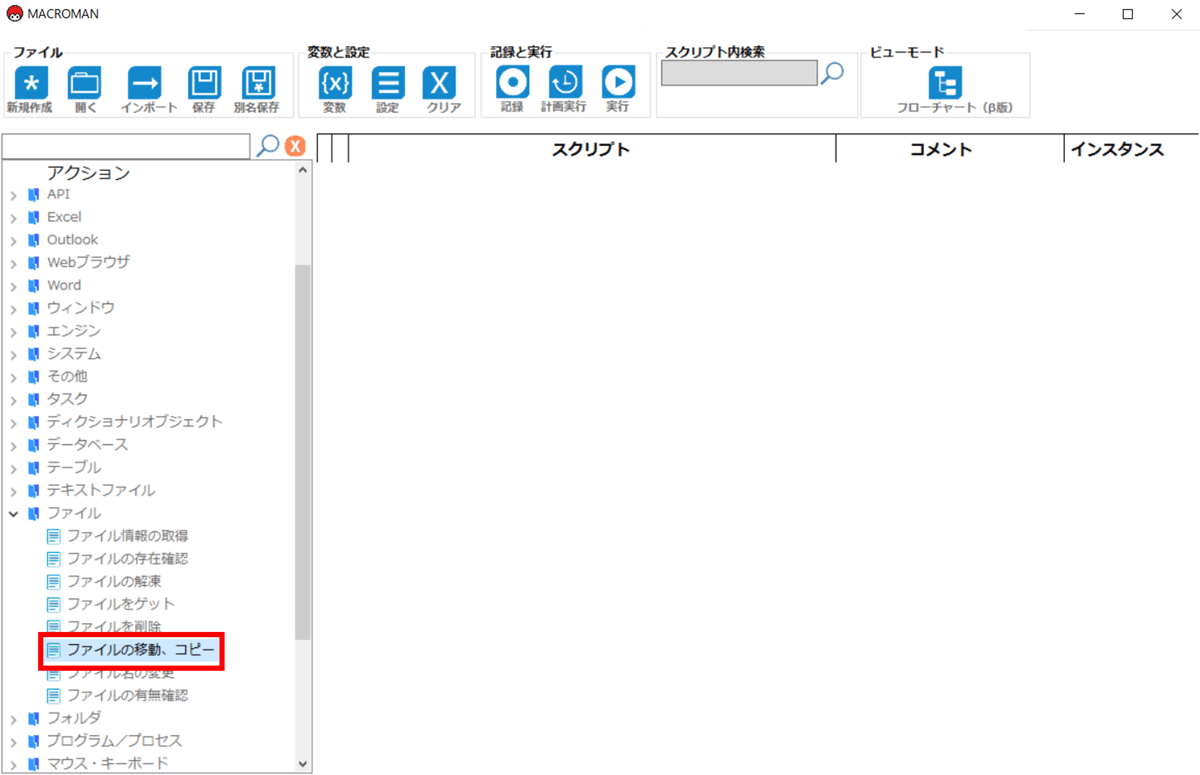
Task: Expand the プログラム/プロセス tree node
Action: click(14, 741)
